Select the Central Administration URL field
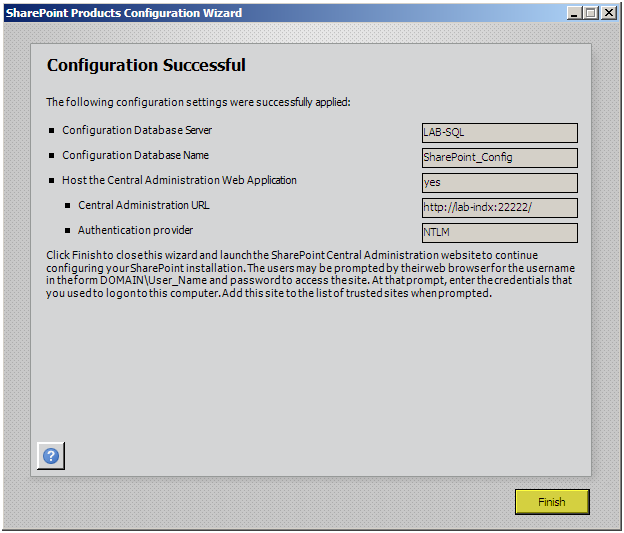 pos(499,208)
